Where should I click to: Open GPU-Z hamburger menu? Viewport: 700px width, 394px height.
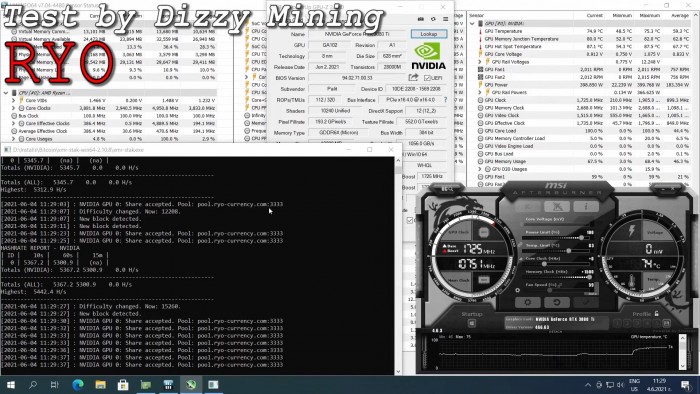446,19
